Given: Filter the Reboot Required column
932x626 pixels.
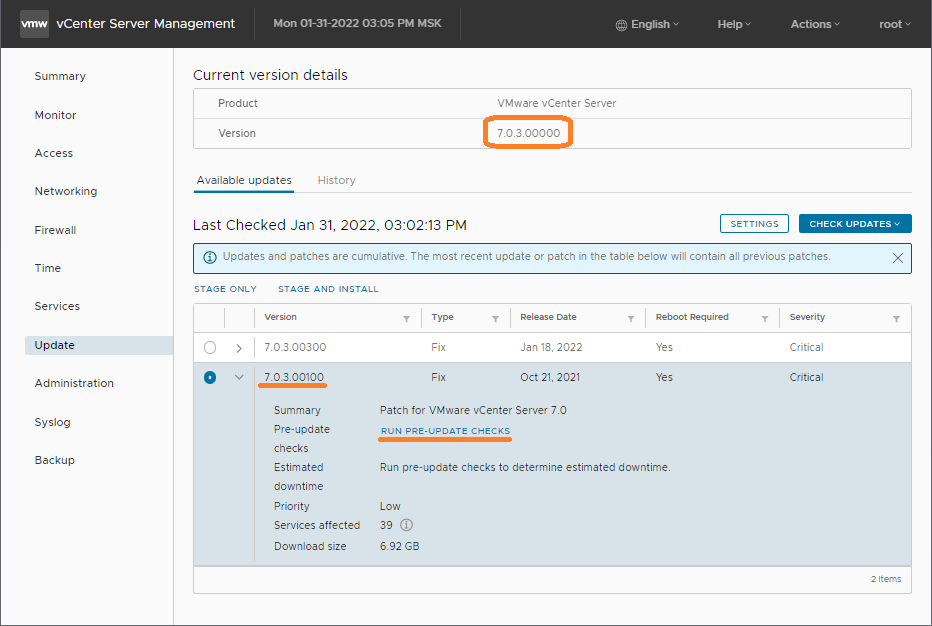Looking at the screenshot, I should point(765,319).
